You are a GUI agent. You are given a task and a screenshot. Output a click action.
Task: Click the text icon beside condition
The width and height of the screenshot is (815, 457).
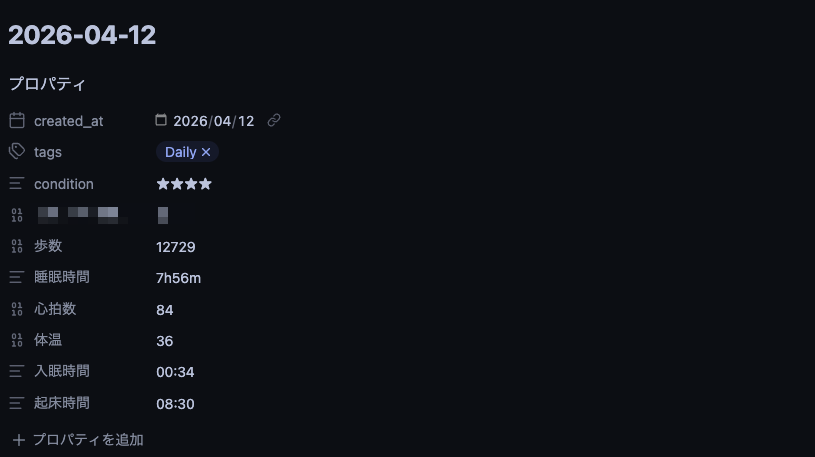[x=17, y=184]
